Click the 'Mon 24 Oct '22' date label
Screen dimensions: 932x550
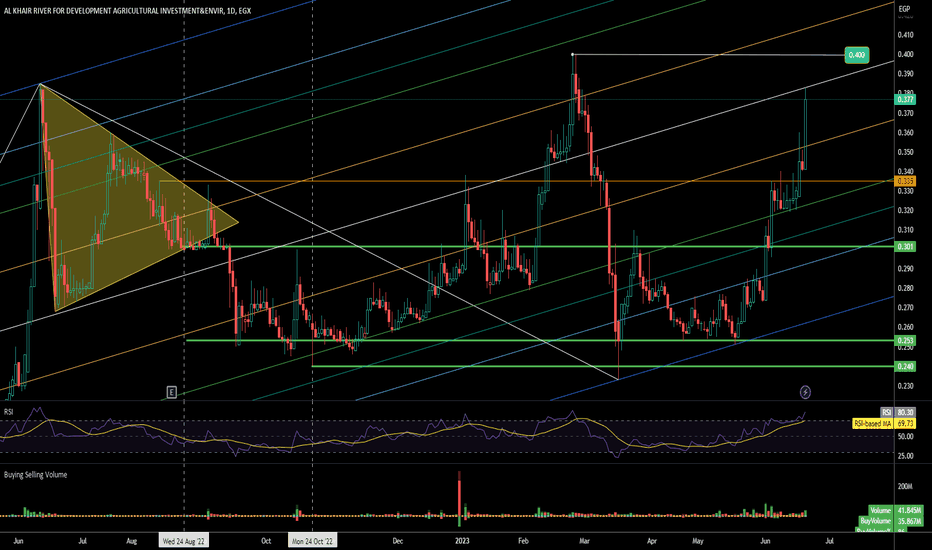pyautogui.click(x=313, y=541)
